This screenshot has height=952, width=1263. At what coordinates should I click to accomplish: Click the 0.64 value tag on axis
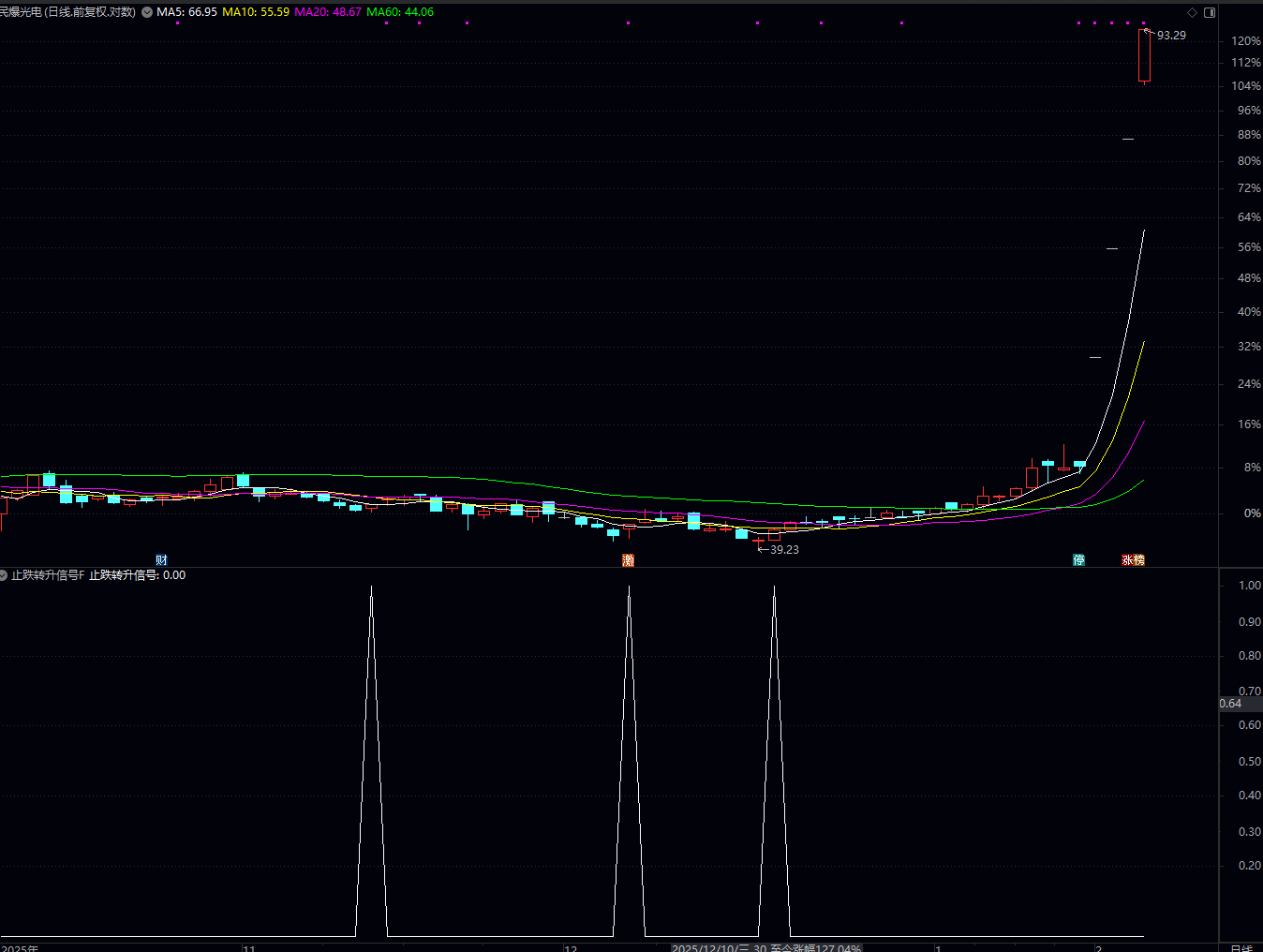pos(1230,704)
